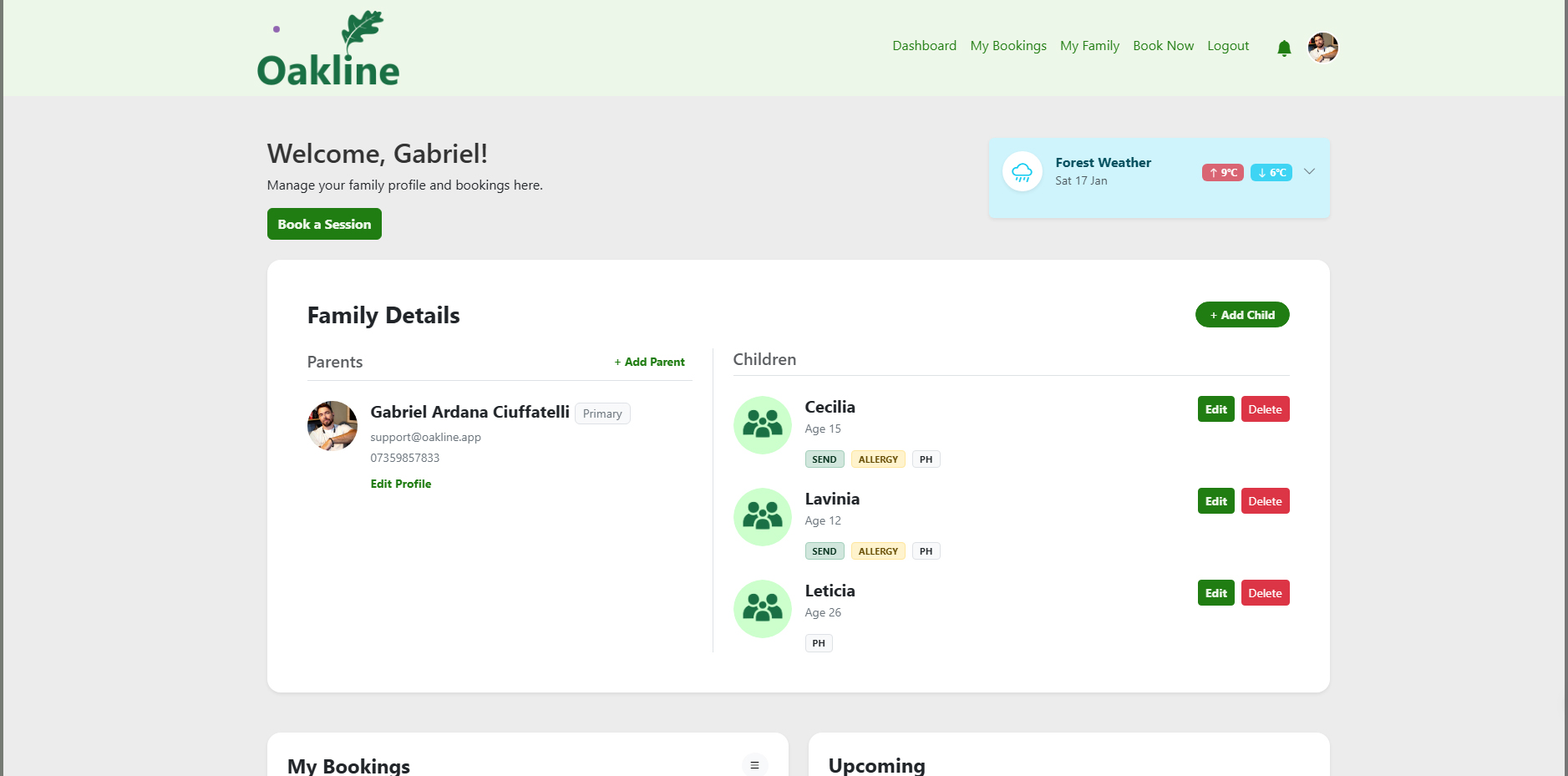1568x776 pixels.
Task: Click Leticia's green group avatar
Action: [x=762, y=609]
